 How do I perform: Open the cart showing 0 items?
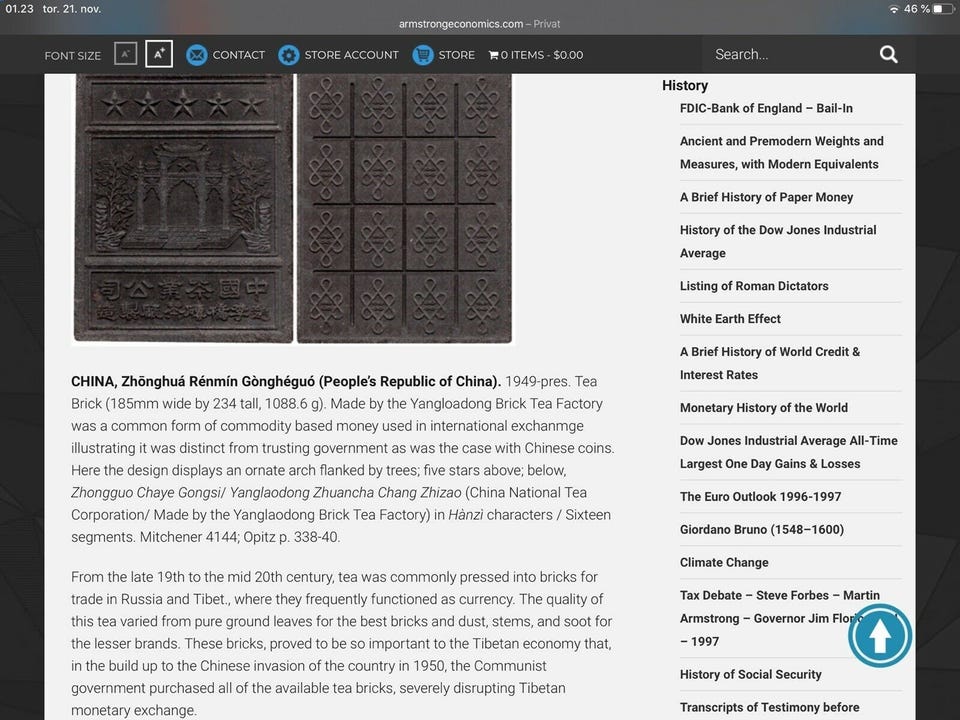click(535, 55)
